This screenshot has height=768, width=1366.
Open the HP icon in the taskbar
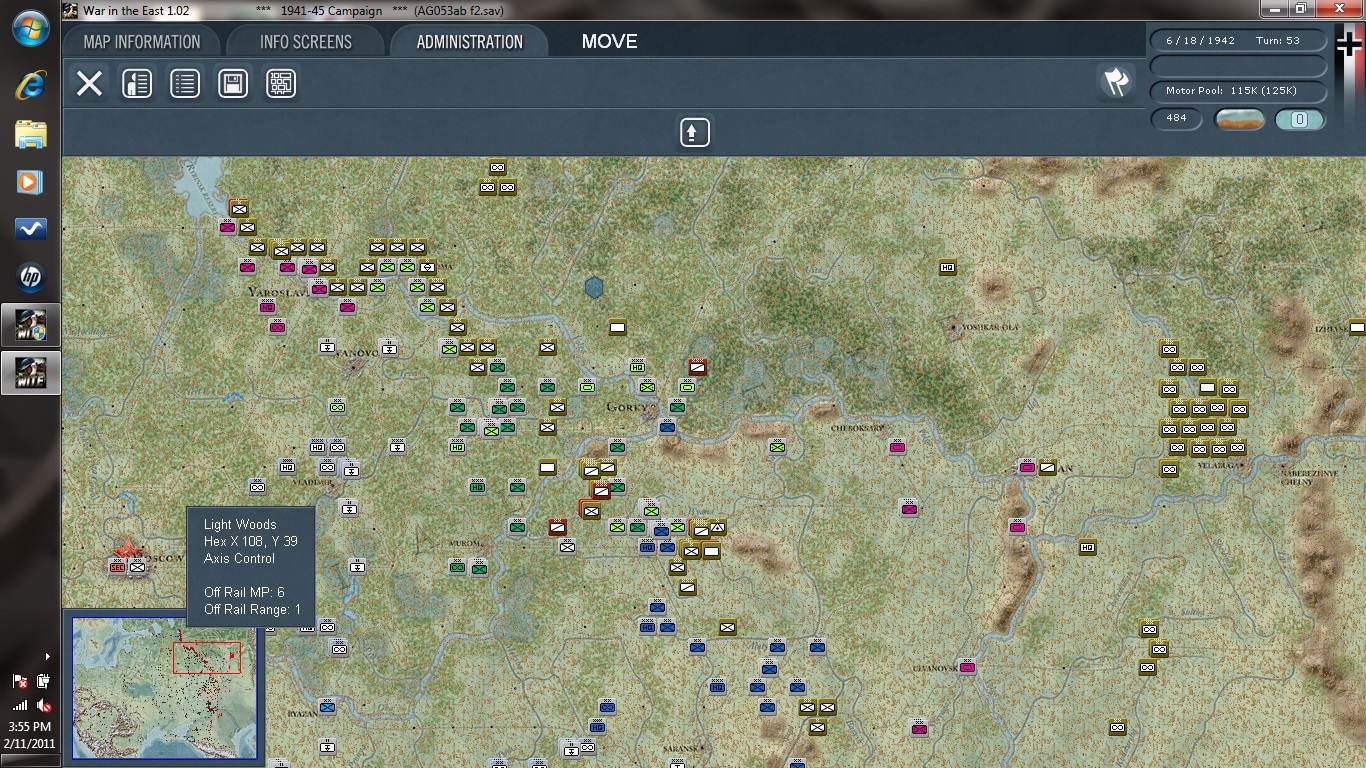pyautogui.click(x=31, y=277)
